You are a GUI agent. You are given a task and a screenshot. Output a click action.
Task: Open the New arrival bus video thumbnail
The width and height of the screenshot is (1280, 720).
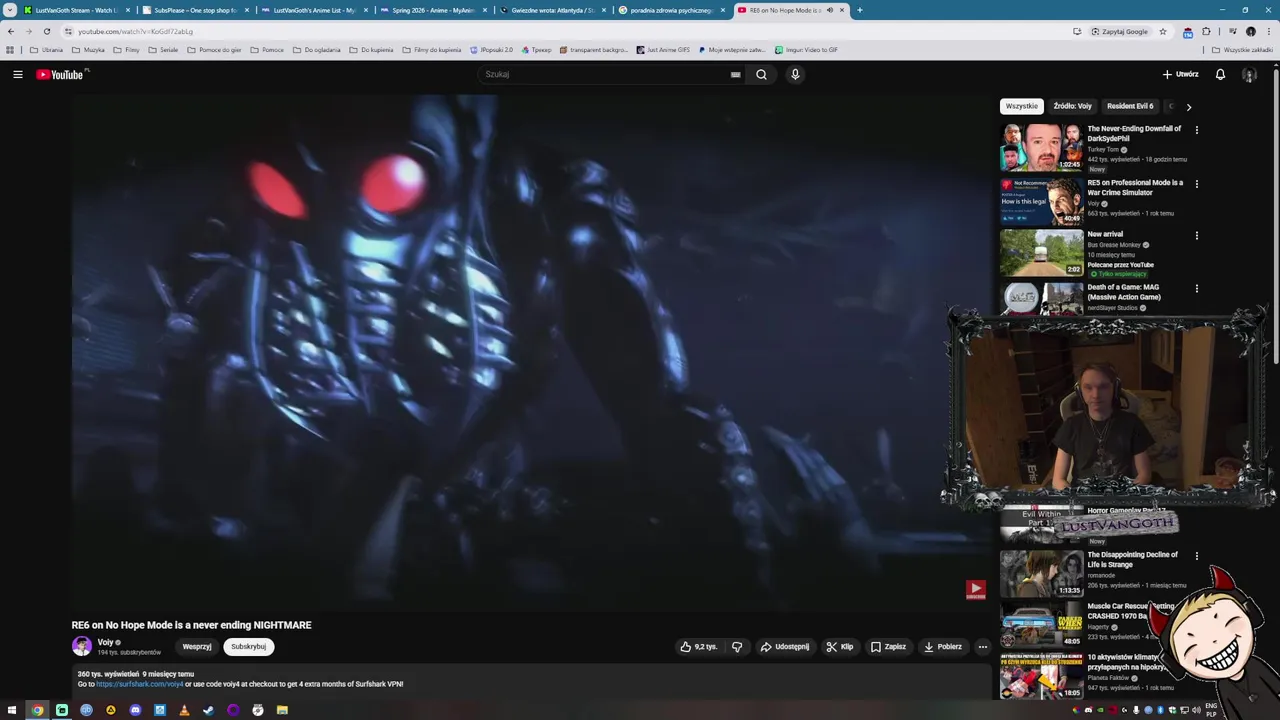coord(1041,253)
